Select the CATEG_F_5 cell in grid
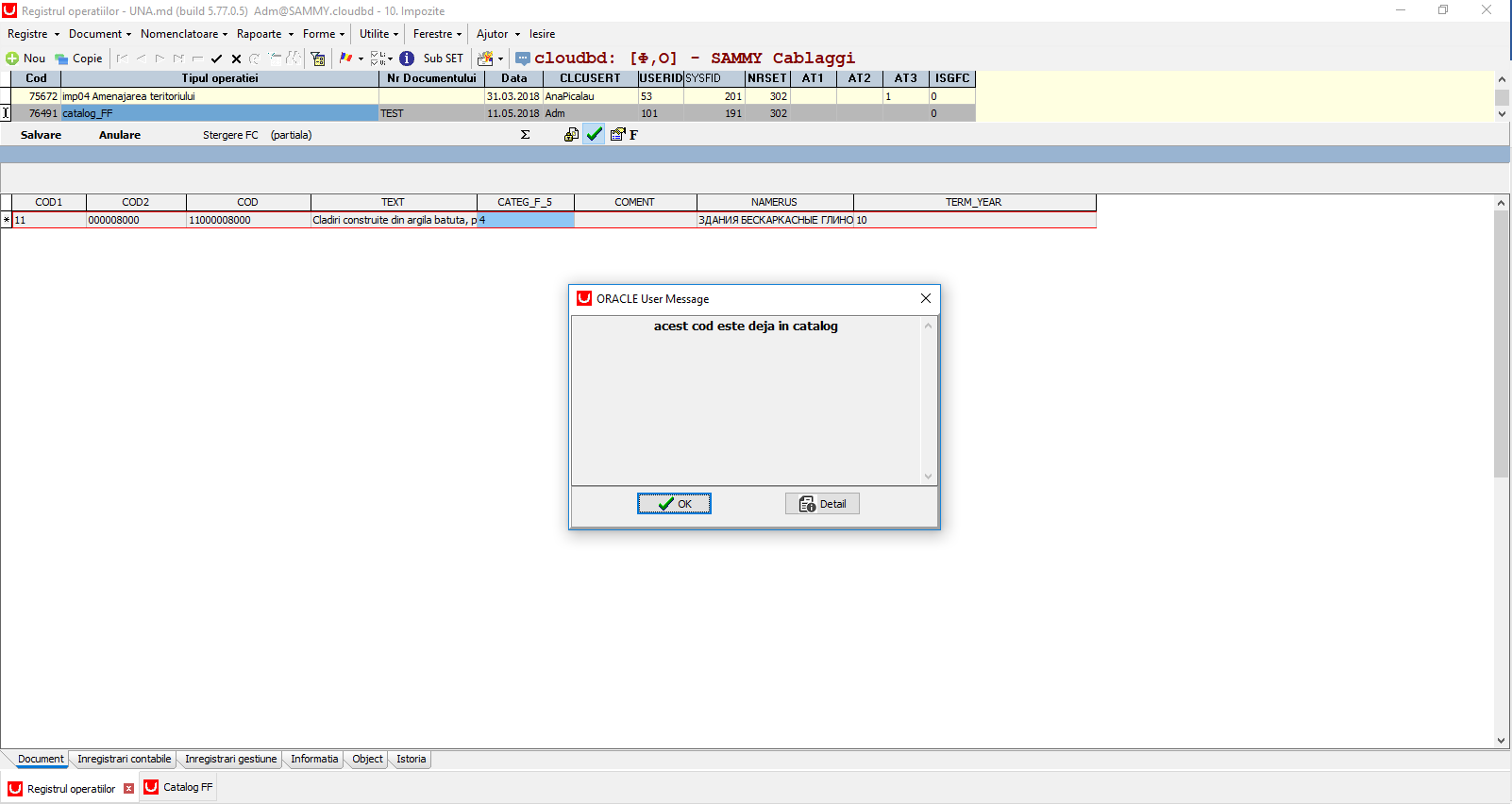 [x=526, y=220]
